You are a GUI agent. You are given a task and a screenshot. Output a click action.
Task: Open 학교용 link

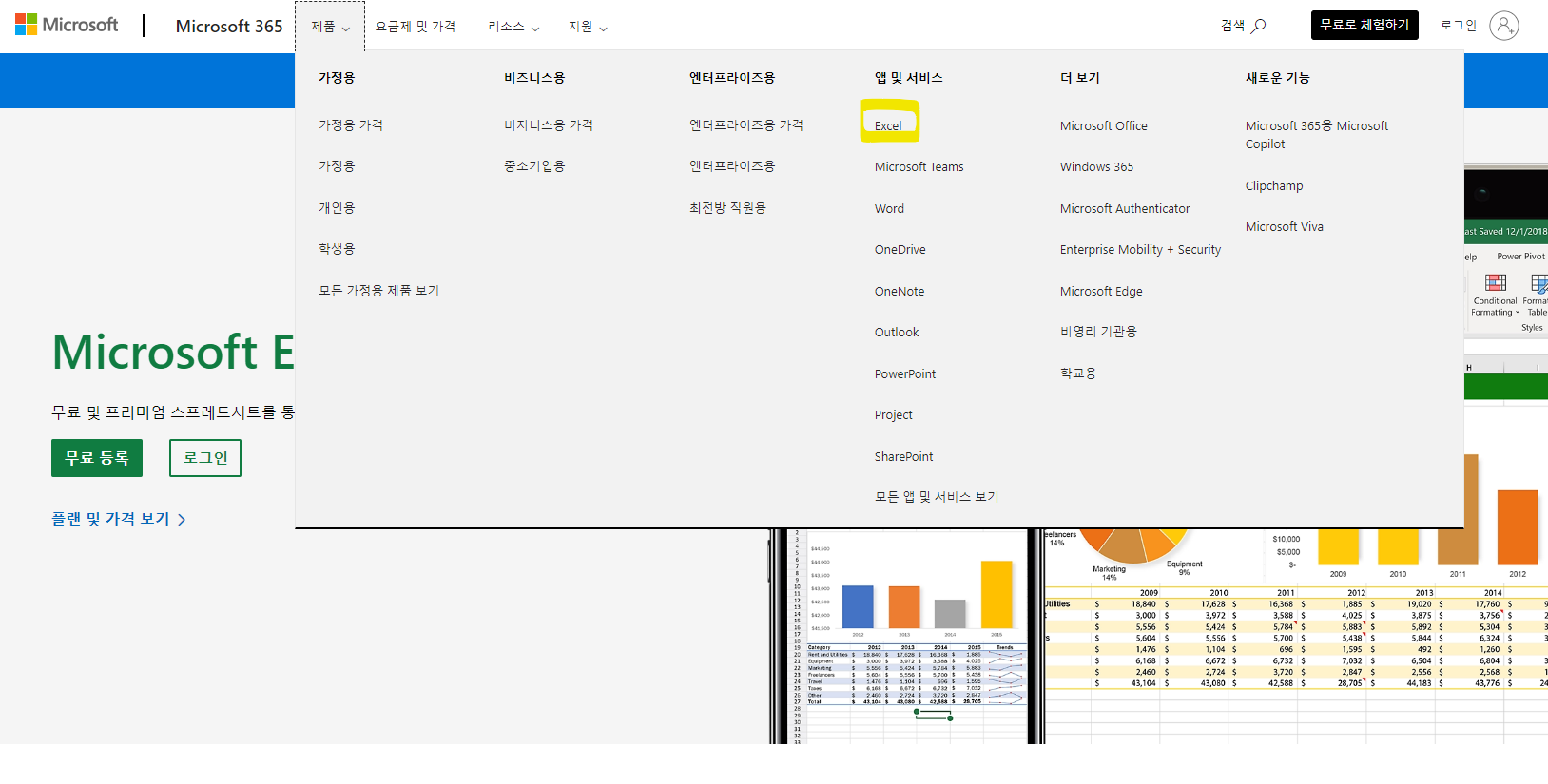[1078, 373]
